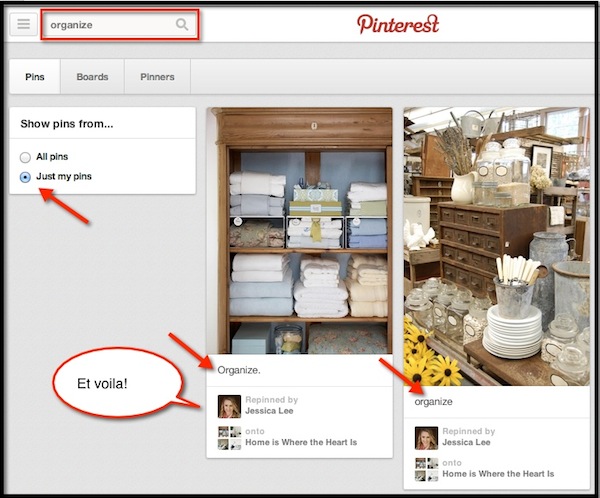Select the All pins radio button
Screen dimensions: 600x498
point(25,157)
